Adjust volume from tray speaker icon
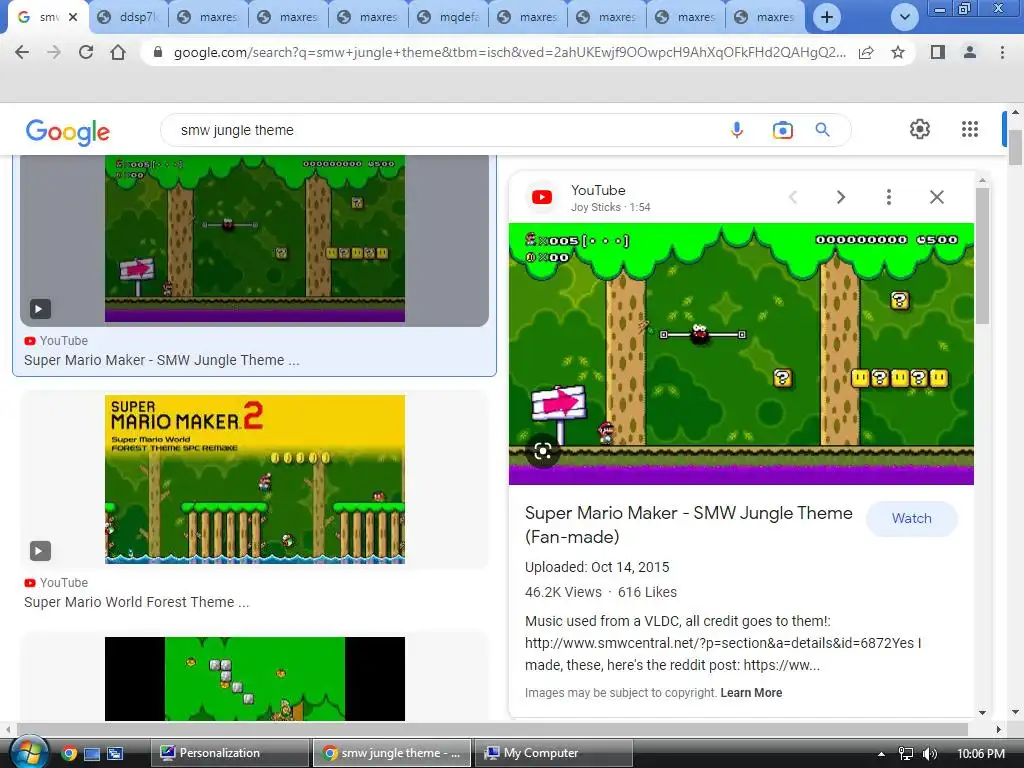1024x768 pixels. click(930, 754)
